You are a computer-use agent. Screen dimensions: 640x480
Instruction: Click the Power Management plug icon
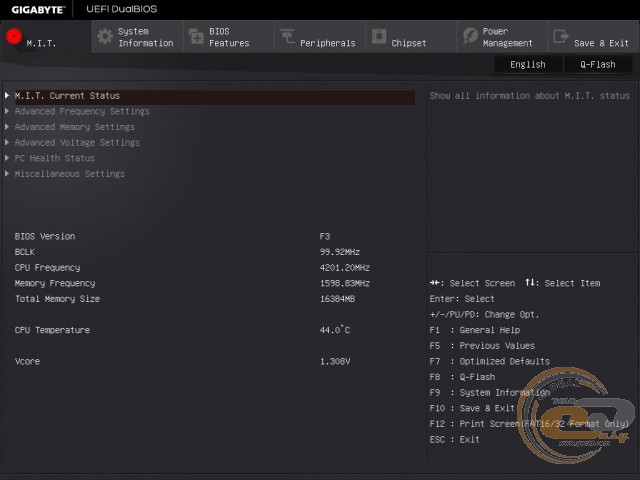(x=470, y=36)
